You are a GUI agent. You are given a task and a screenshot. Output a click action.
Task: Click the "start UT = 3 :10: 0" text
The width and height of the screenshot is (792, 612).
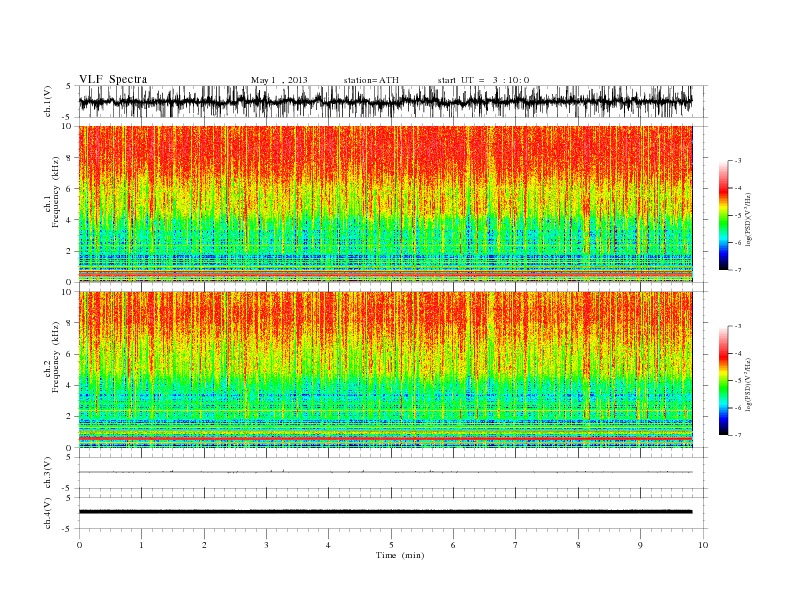coord(483,80)
